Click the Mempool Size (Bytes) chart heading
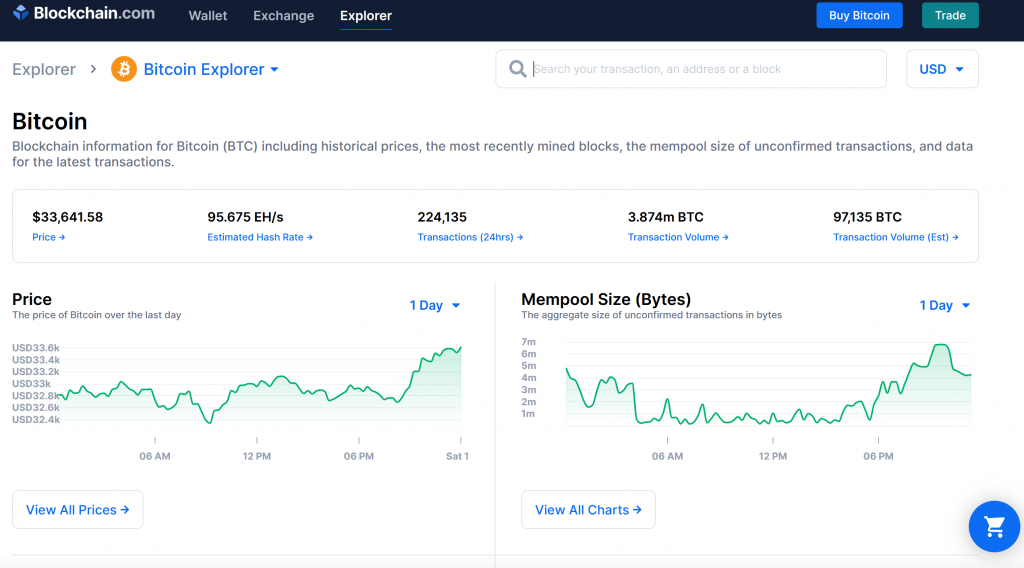Viewport: 1024px width, 568px height. tap(606, 299)
